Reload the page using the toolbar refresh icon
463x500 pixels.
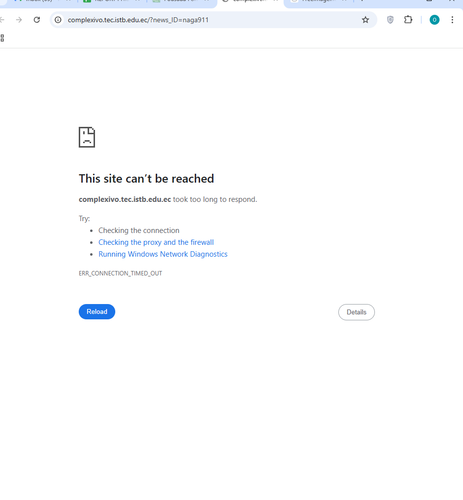[37, 20]
